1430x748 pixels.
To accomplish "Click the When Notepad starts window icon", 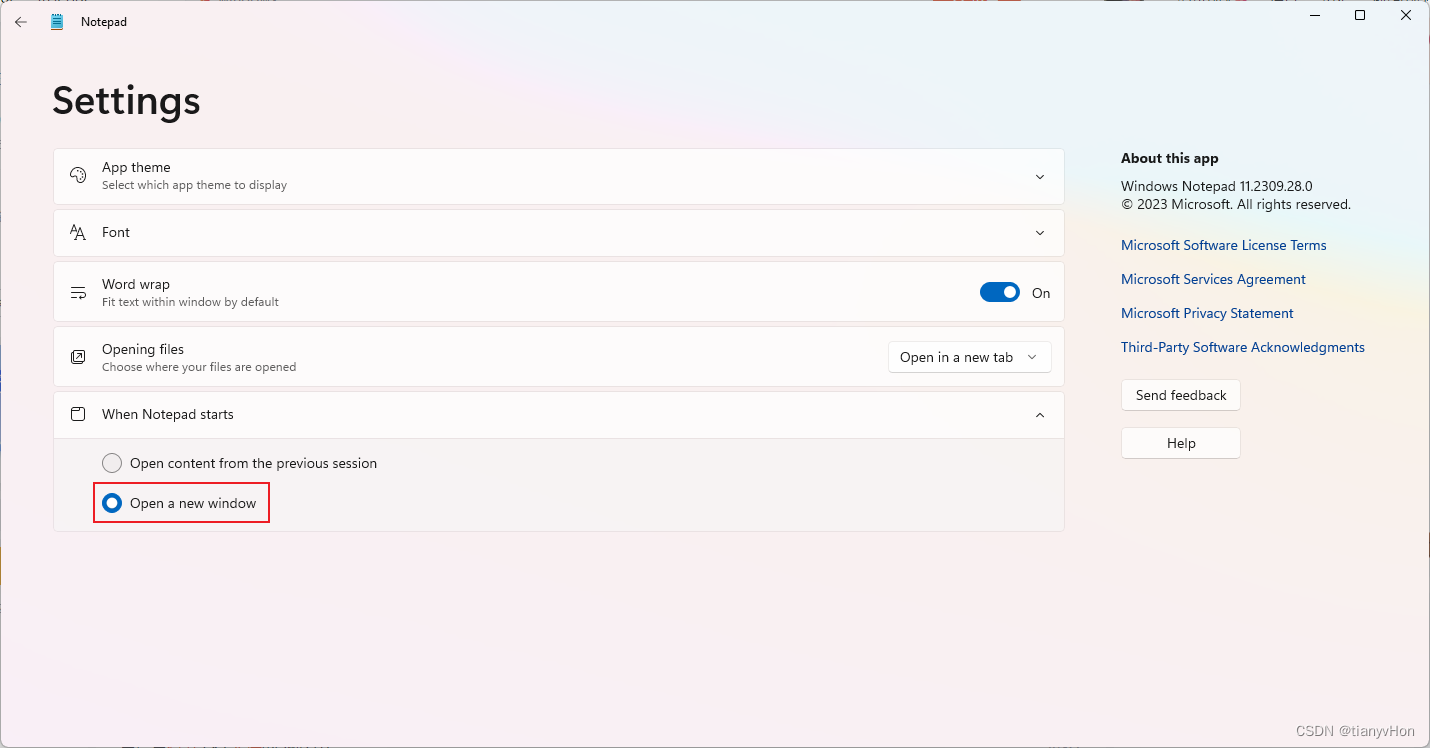I will [78, 414].
